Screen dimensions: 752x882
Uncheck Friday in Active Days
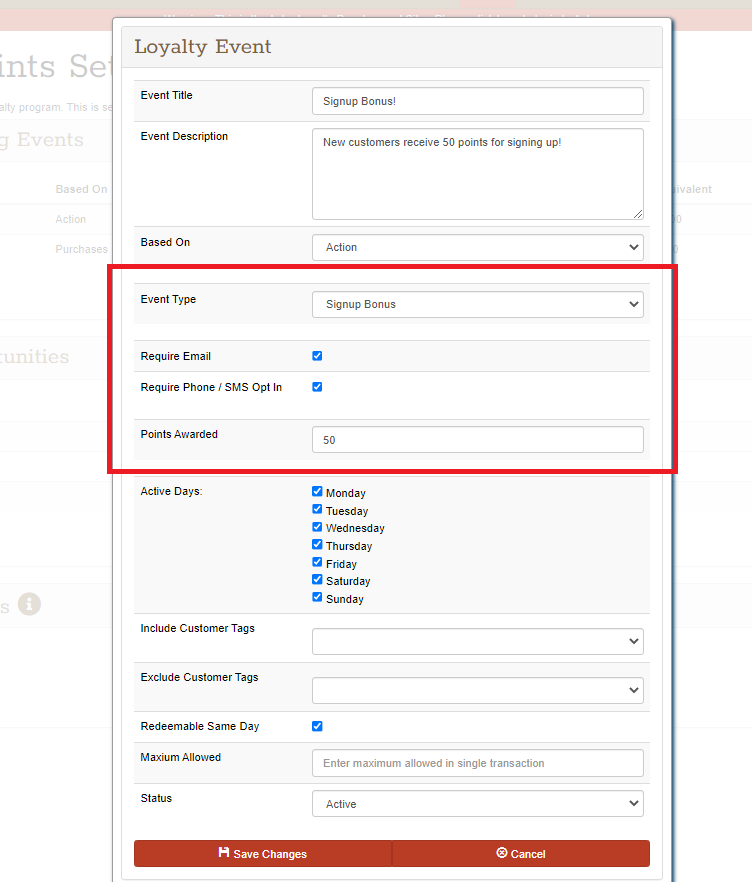[x=317, y=563]
